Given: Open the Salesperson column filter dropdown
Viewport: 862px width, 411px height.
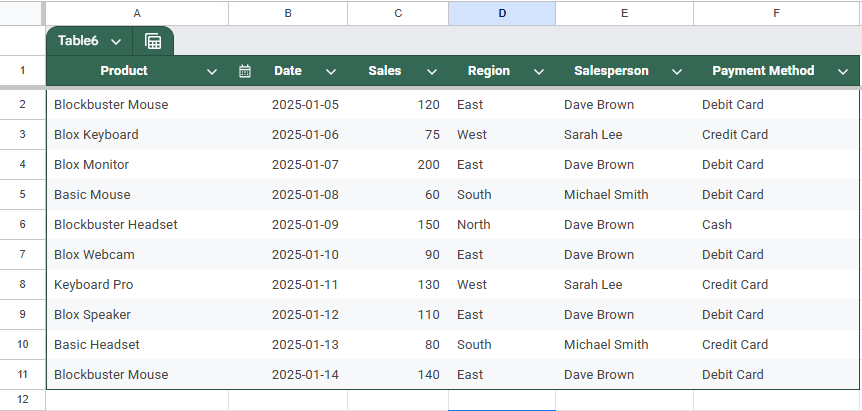Looking at the screenshot, I should coord(677,71).
